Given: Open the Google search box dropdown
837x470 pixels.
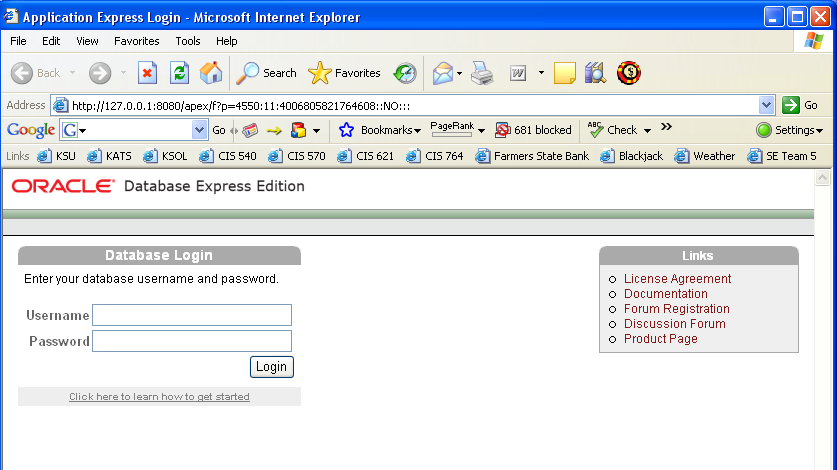Looking at the screenshot, I should click(199, 130).
